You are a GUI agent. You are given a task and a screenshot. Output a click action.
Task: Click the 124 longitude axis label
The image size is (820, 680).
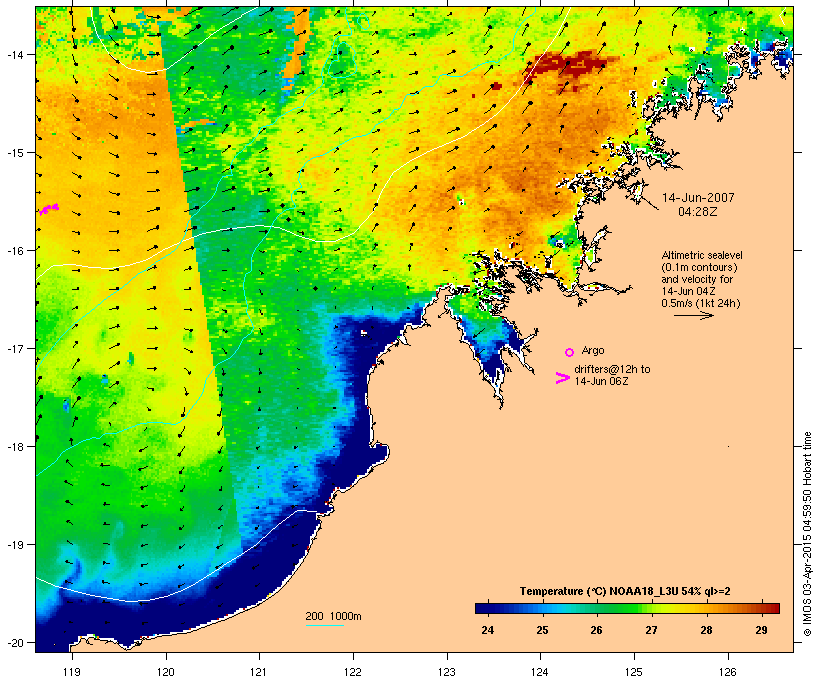(540, 672)
